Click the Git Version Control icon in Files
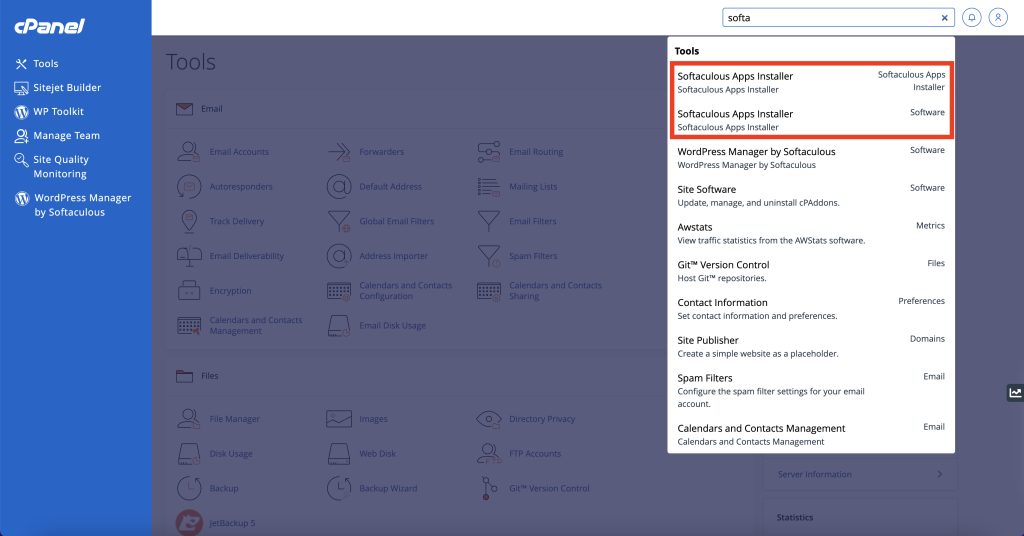Image resolution: width=1024 pixels, height=536 pixels. click(488, 488)
